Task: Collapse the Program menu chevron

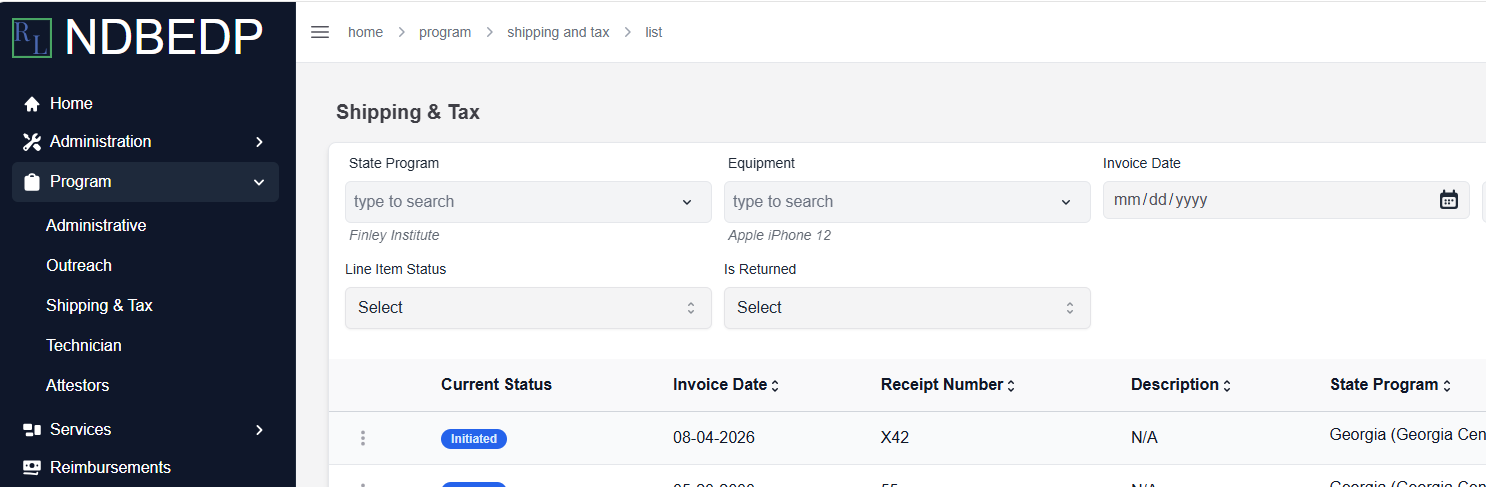Action: [259, 182]
